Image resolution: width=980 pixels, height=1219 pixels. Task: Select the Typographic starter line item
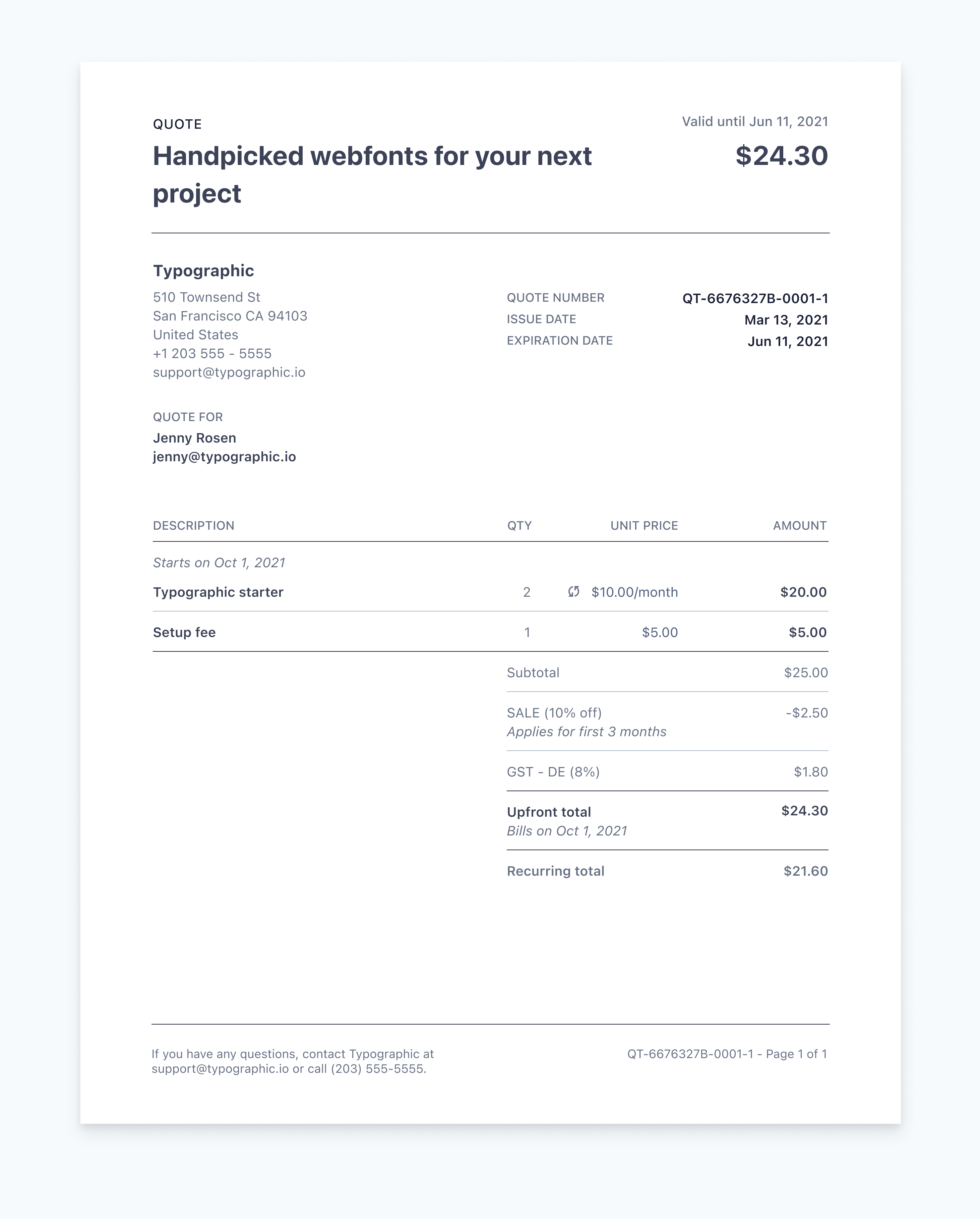(490, 592)
